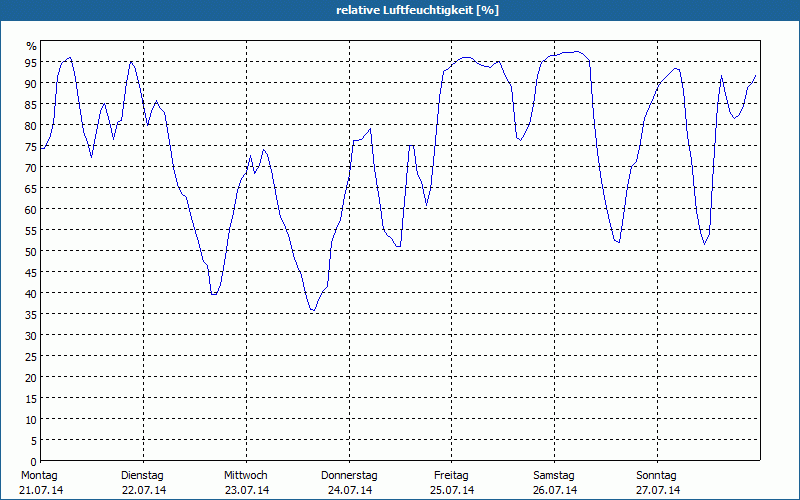Click the date label 25.07.14
Image resolution: width=800 pixels, height=500 pixels.
(x=452, y=491)
